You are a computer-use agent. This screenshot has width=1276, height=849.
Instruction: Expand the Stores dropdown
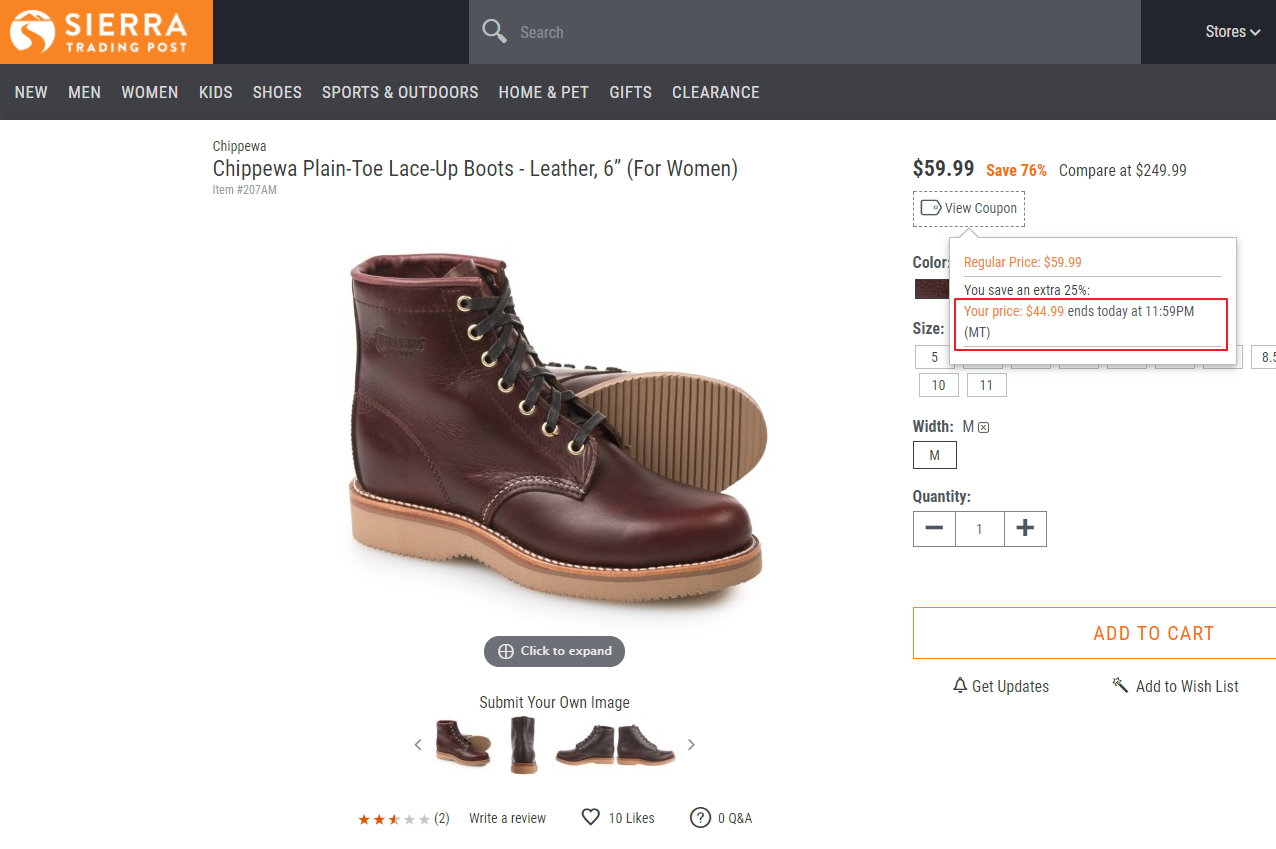[x=1232, y=32]
